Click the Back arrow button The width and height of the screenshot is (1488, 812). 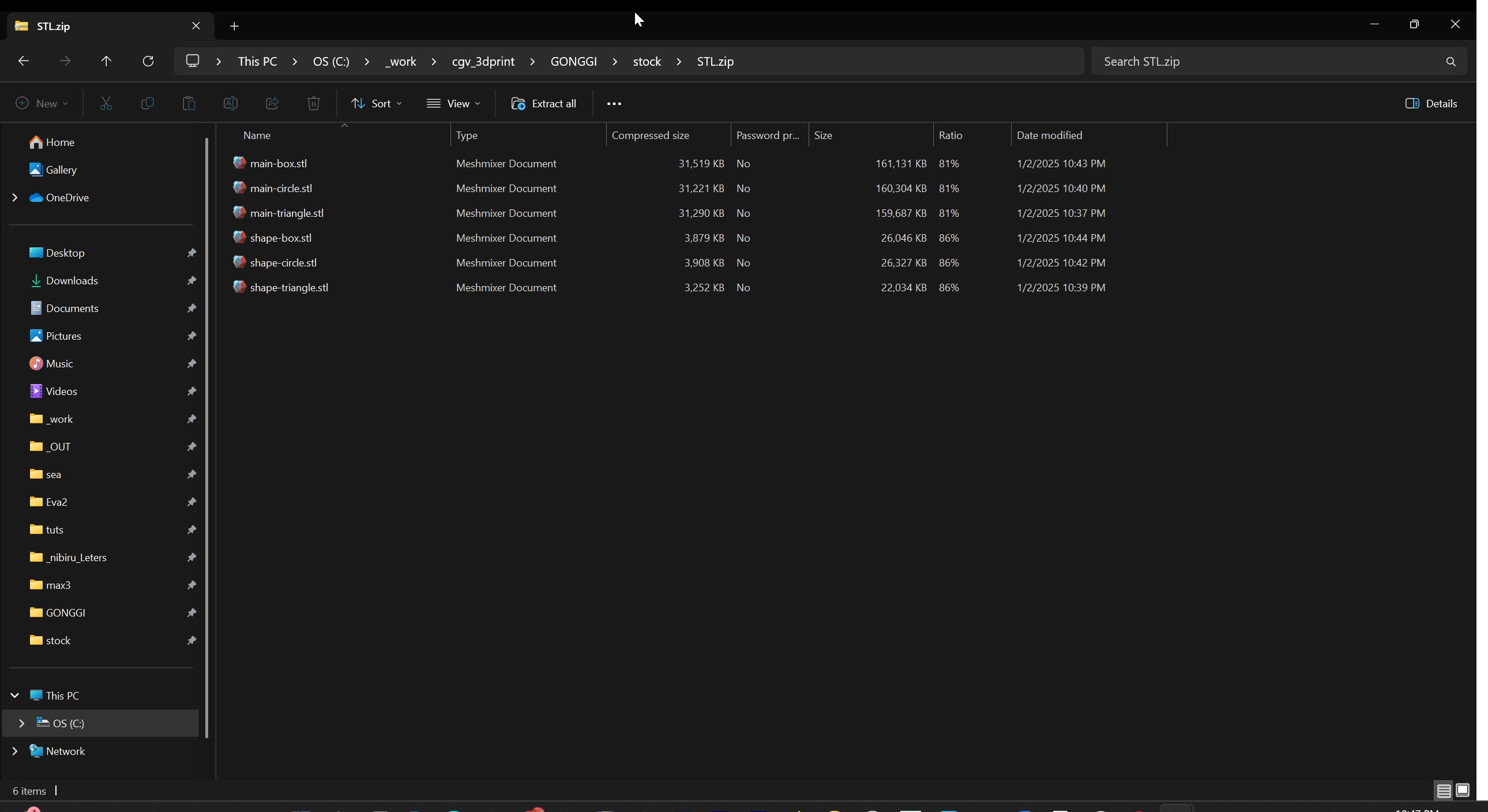pos(24,61)
